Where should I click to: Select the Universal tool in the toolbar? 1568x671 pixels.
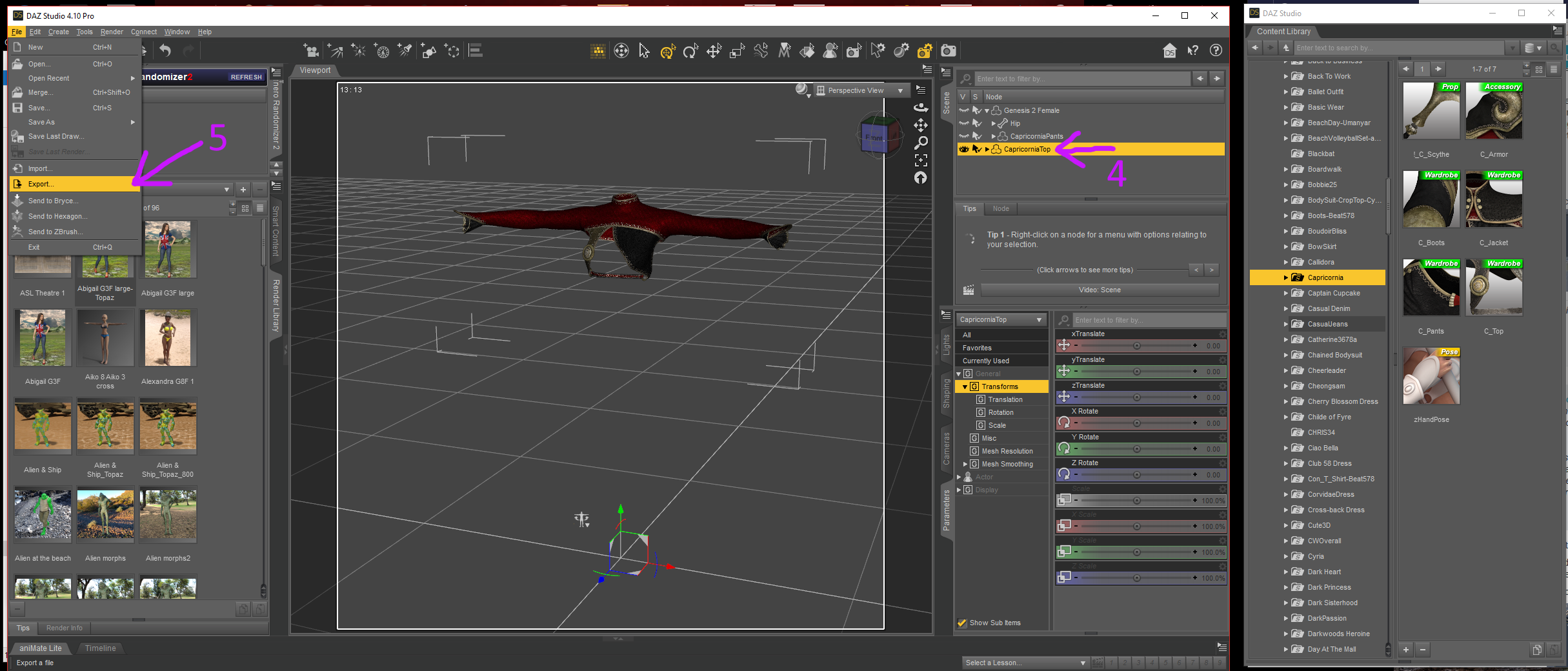[667, 51]
